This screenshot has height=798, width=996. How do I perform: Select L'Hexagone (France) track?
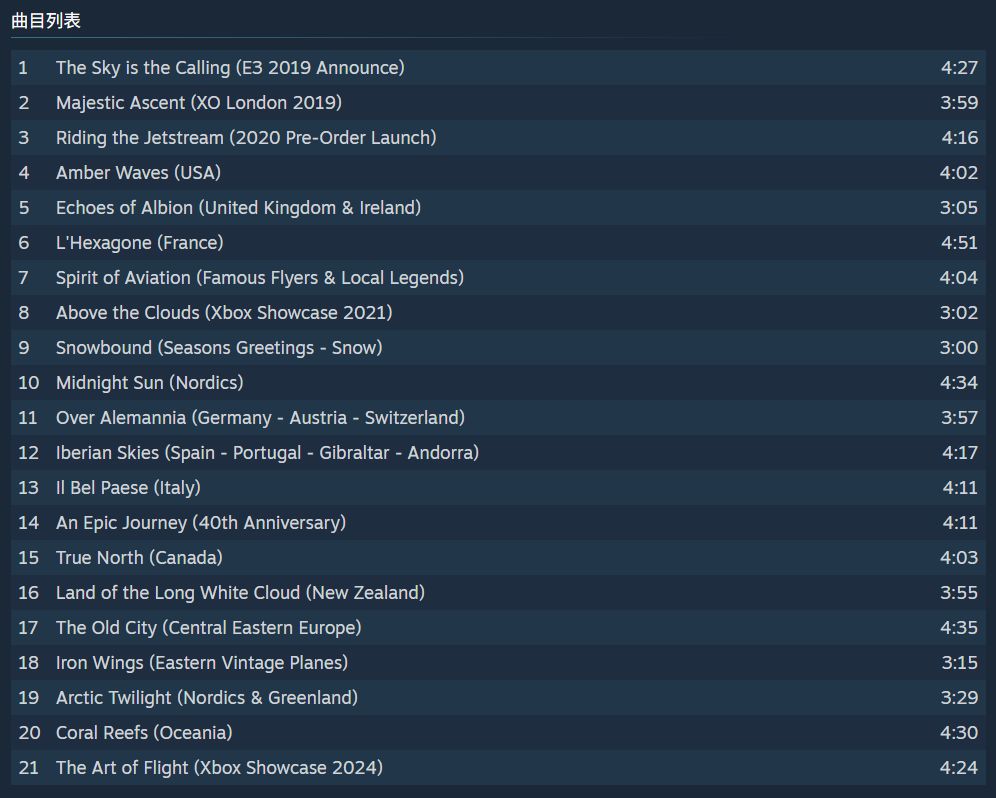[498, 242]
